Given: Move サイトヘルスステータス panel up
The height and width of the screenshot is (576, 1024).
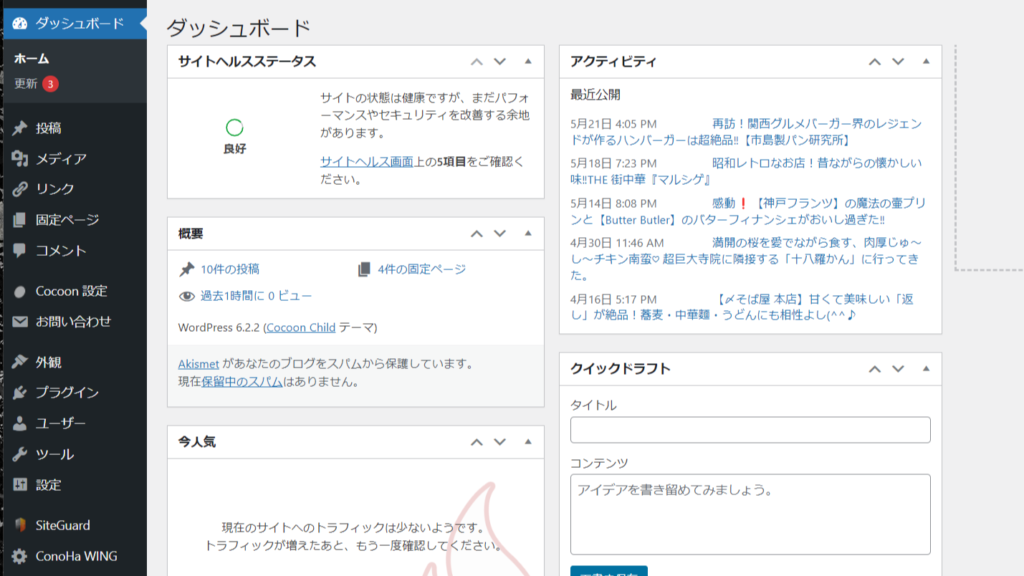Looking at the screenshot, I should (477, 62).
